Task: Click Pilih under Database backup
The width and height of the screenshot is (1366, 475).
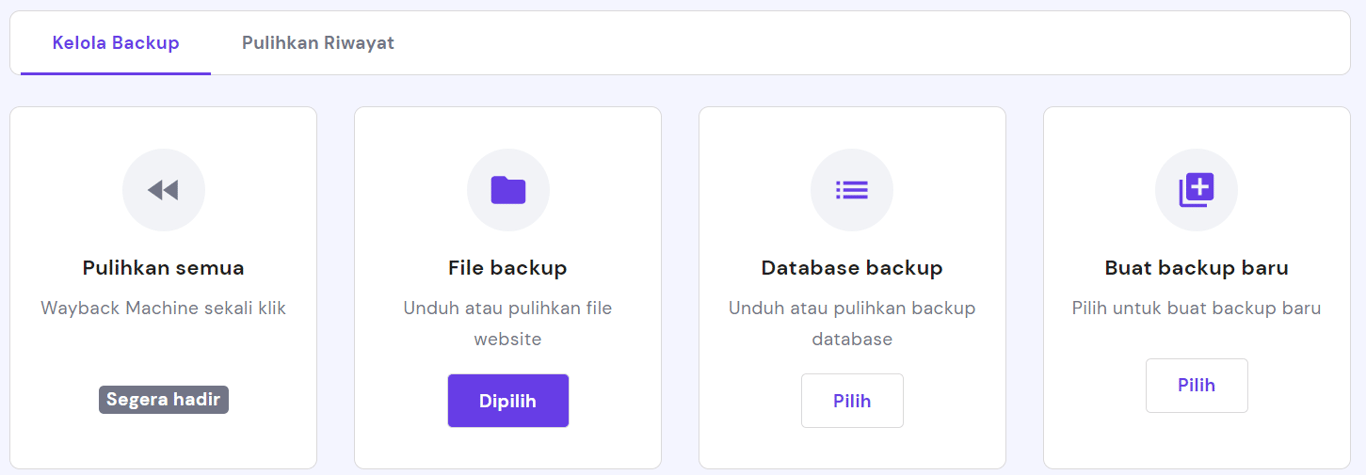Action: click(852, 401)
